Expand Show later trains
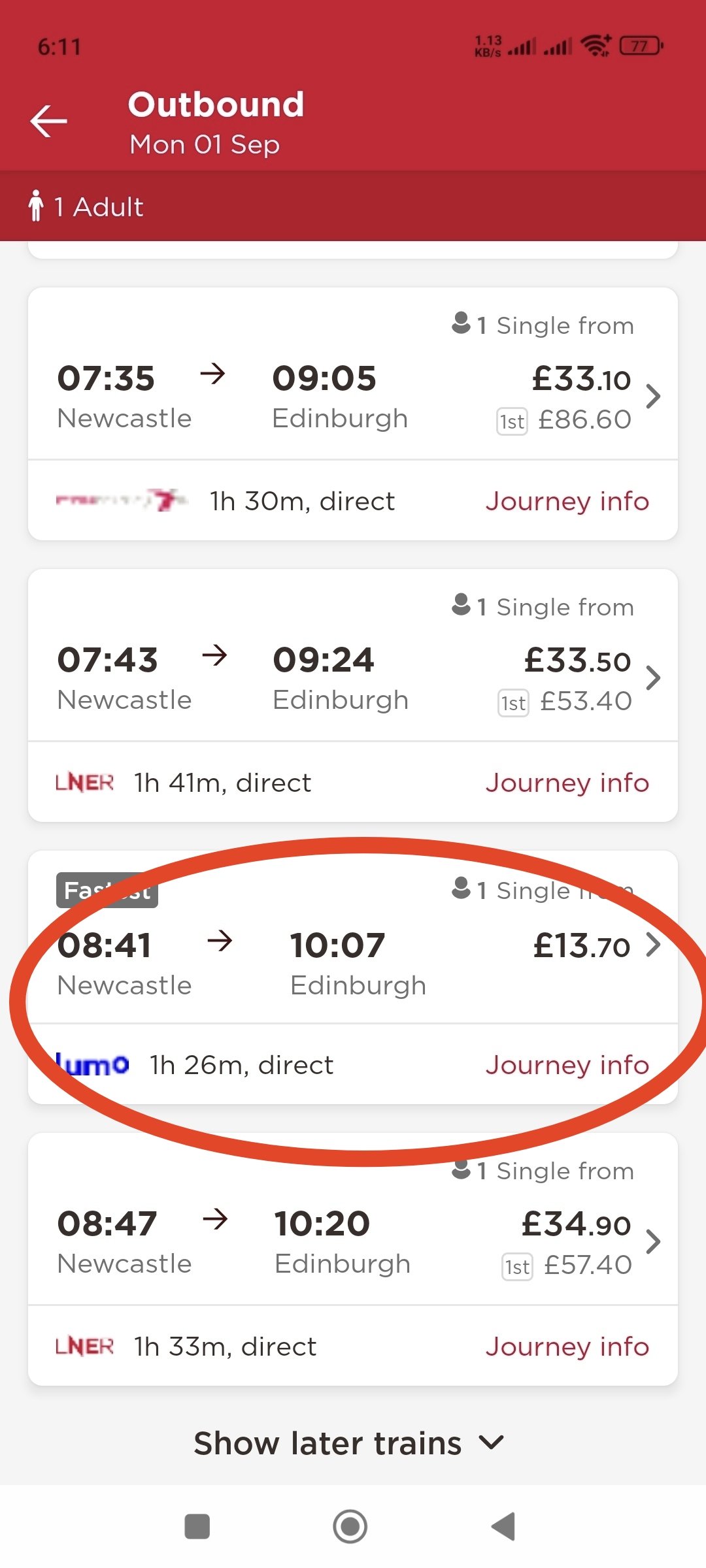The image size is (706, 1568). tap(350, 1443)
